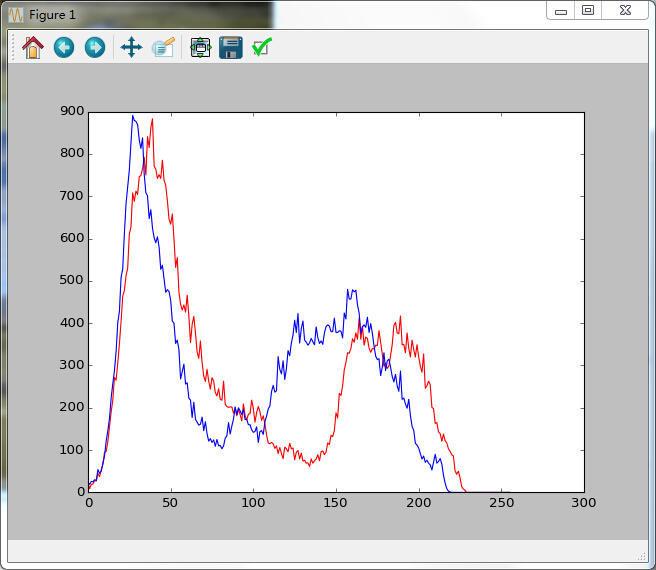Click the red curve's highest peak
The height and width of the screenshot is (570, 656).
152,120
